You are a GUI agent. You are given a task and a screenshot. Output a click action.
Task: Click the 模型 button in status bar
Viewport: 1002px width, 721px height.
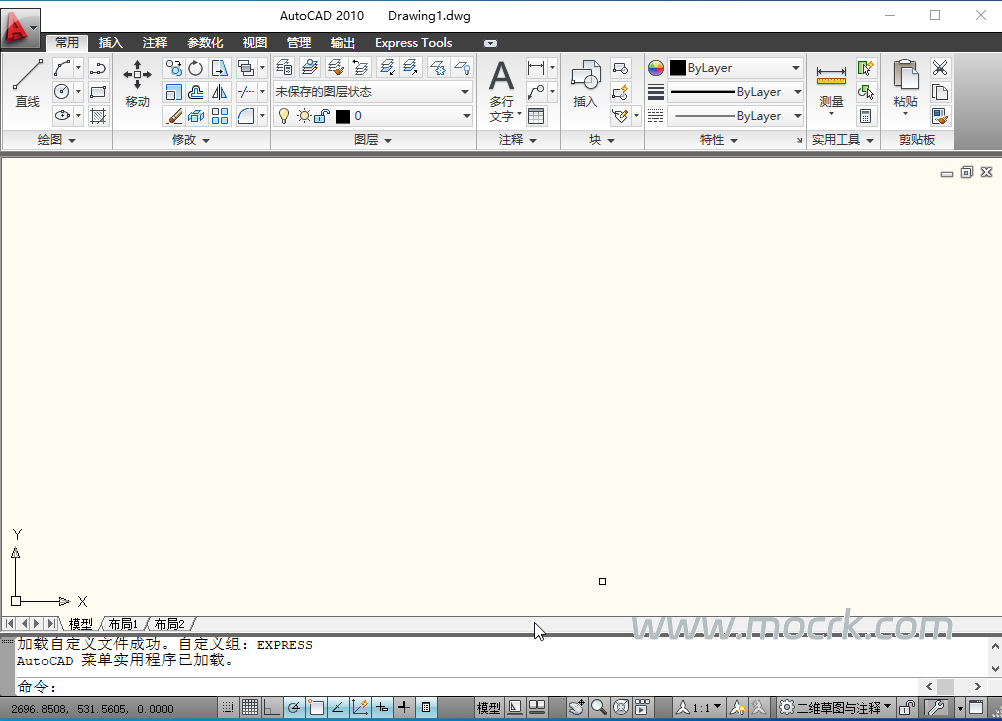[488, 708]
